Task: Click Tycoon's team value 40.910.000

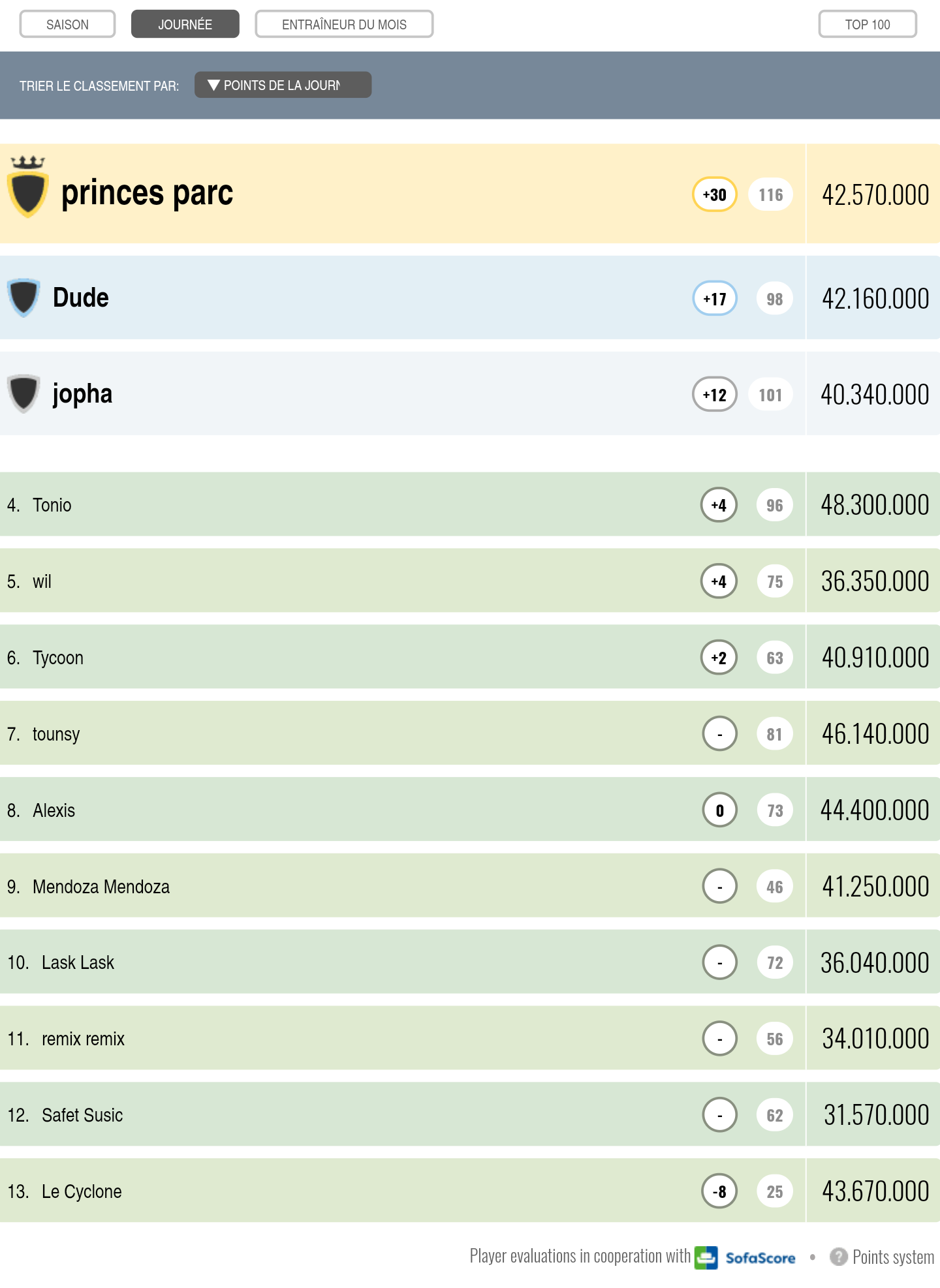Action: coord(875,658)
